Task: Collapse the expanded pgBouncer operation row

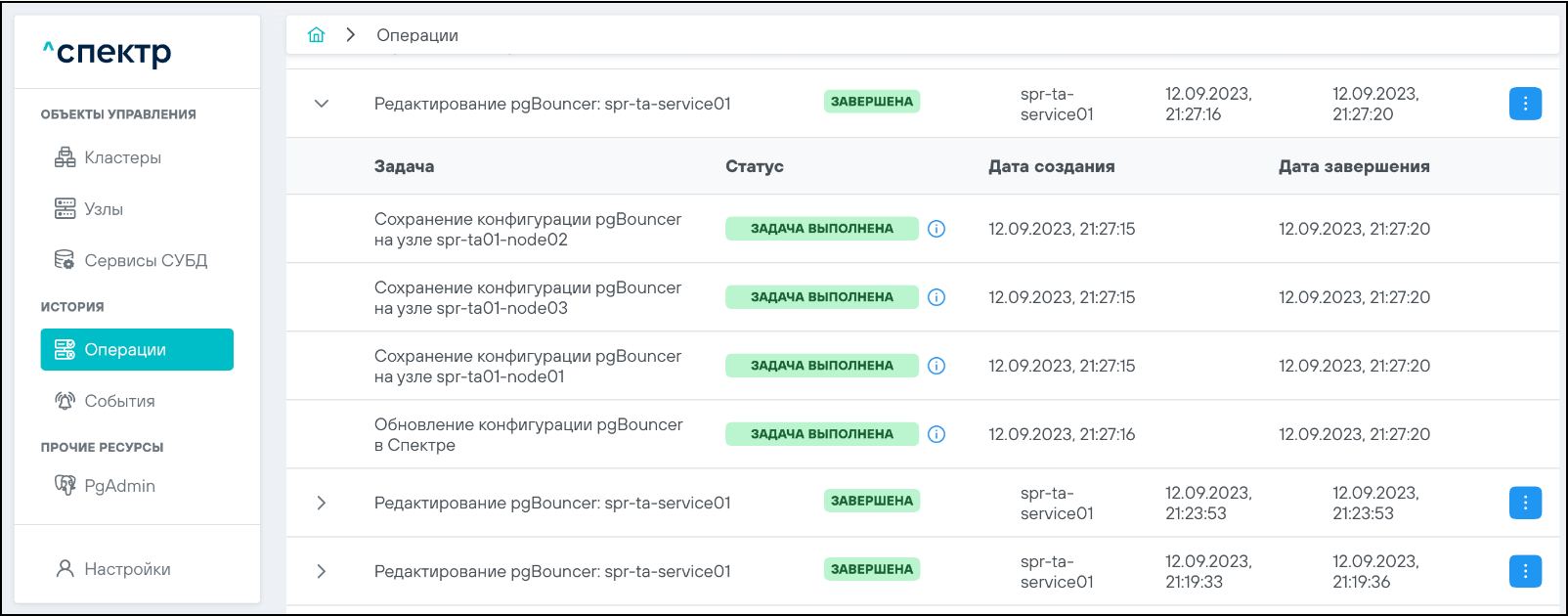Action: pos(322,104)
